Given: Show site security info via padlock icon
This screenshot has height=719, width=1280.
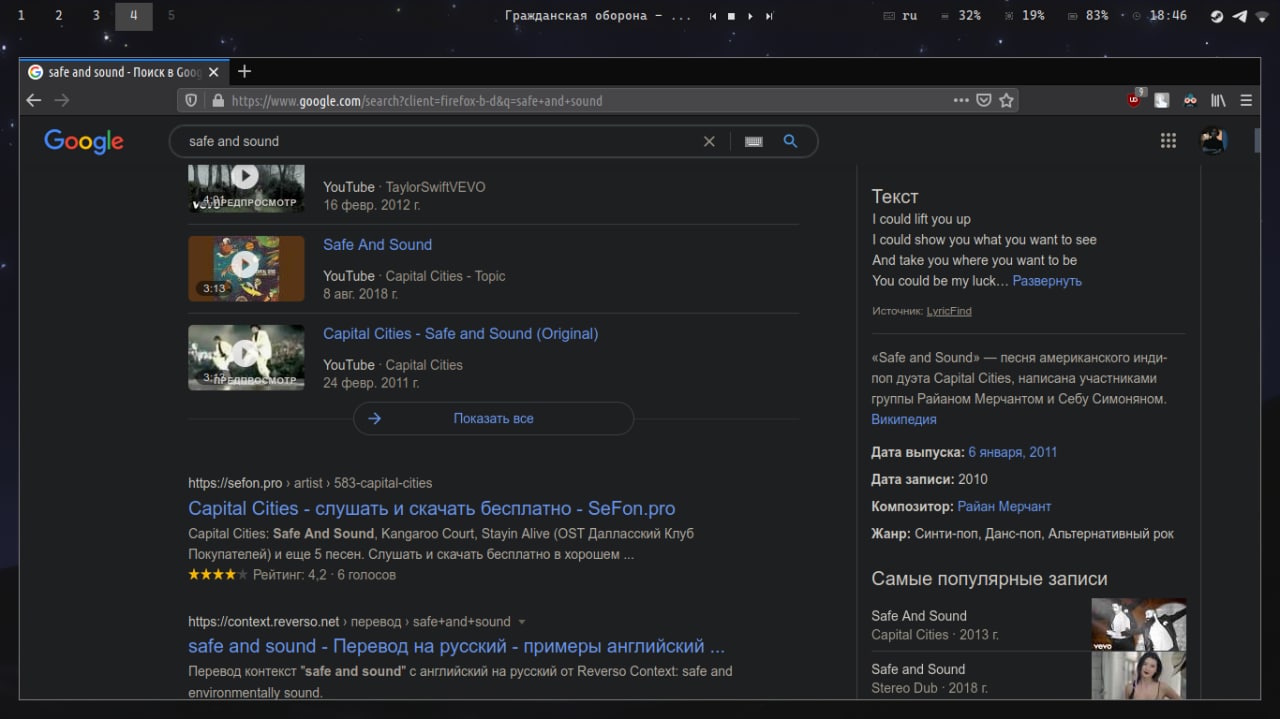Looking at the screenshot, I should point(218,100).
